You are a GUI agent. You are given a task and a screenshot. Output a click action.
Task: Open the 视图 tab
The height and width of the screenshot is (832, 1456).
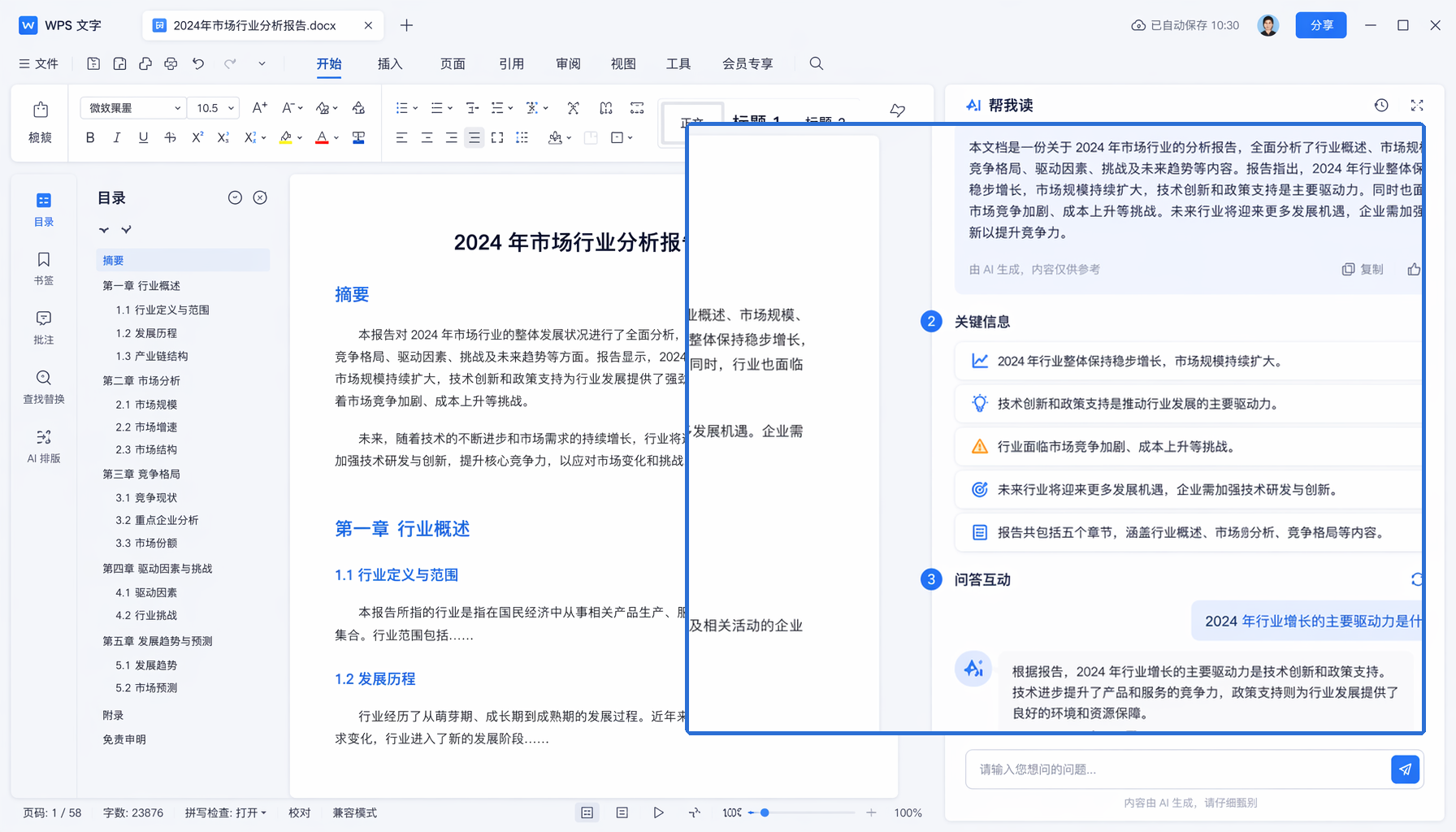(x=623, y=63)
